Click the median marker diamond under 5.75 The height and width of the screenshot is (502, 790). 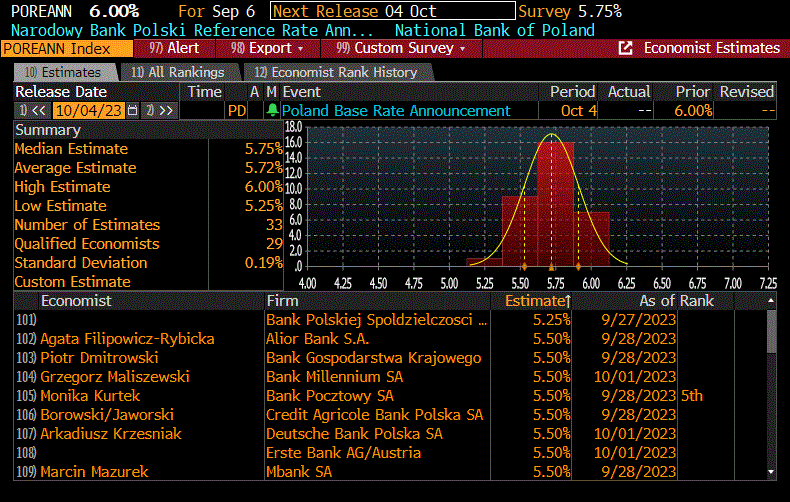(551, 267)
